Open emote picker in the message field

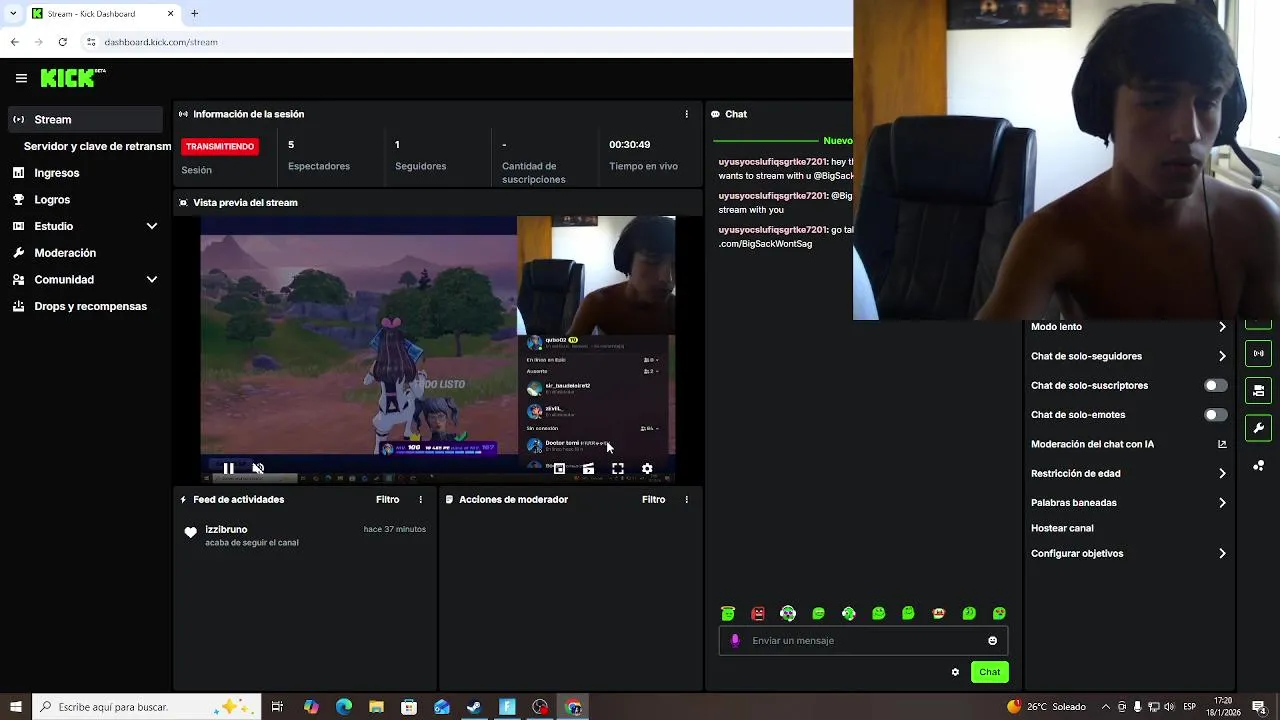point(992,640)
